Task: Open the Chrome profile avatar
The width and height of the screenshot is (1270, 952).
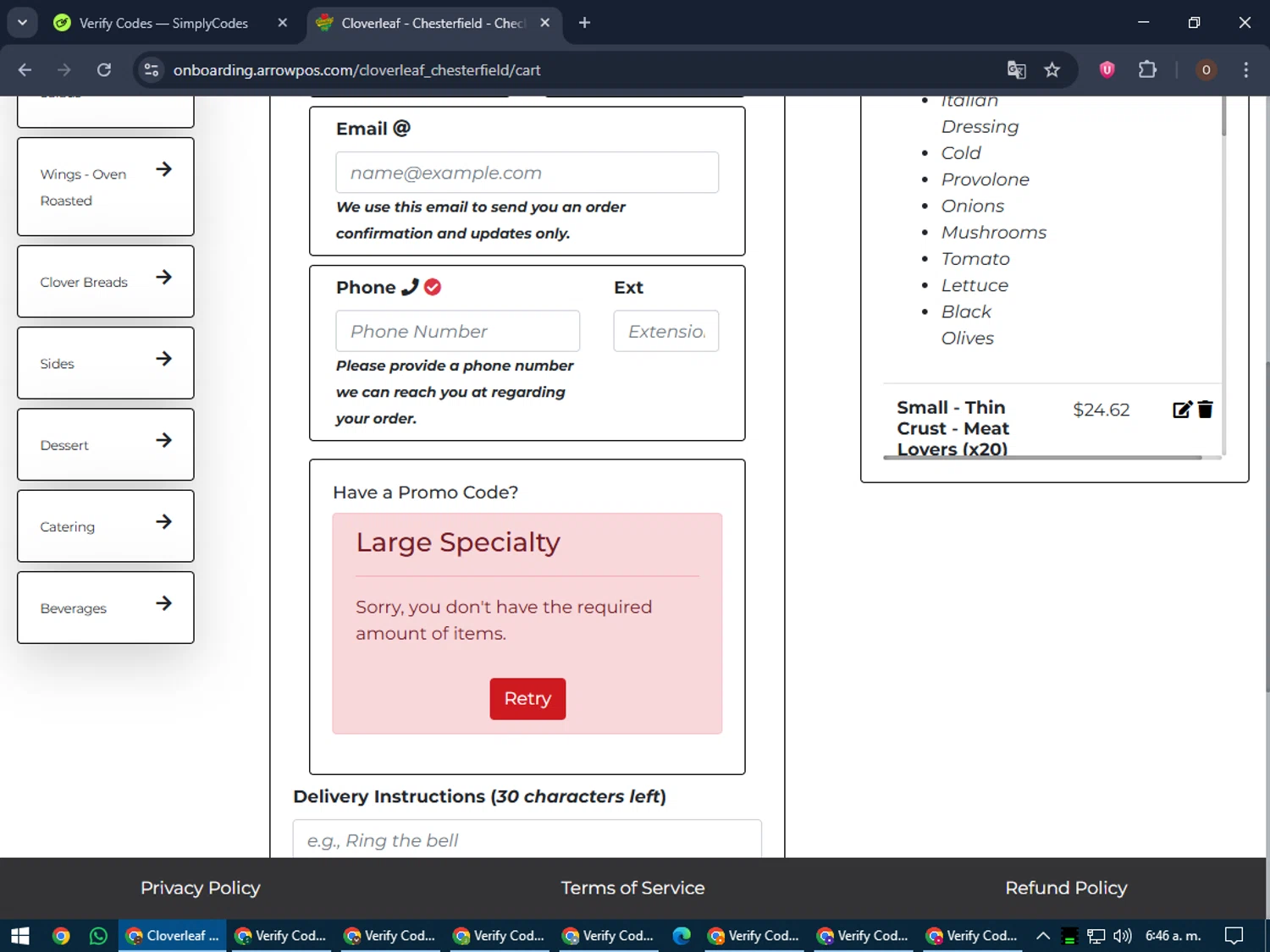Action: [1206, 70]
